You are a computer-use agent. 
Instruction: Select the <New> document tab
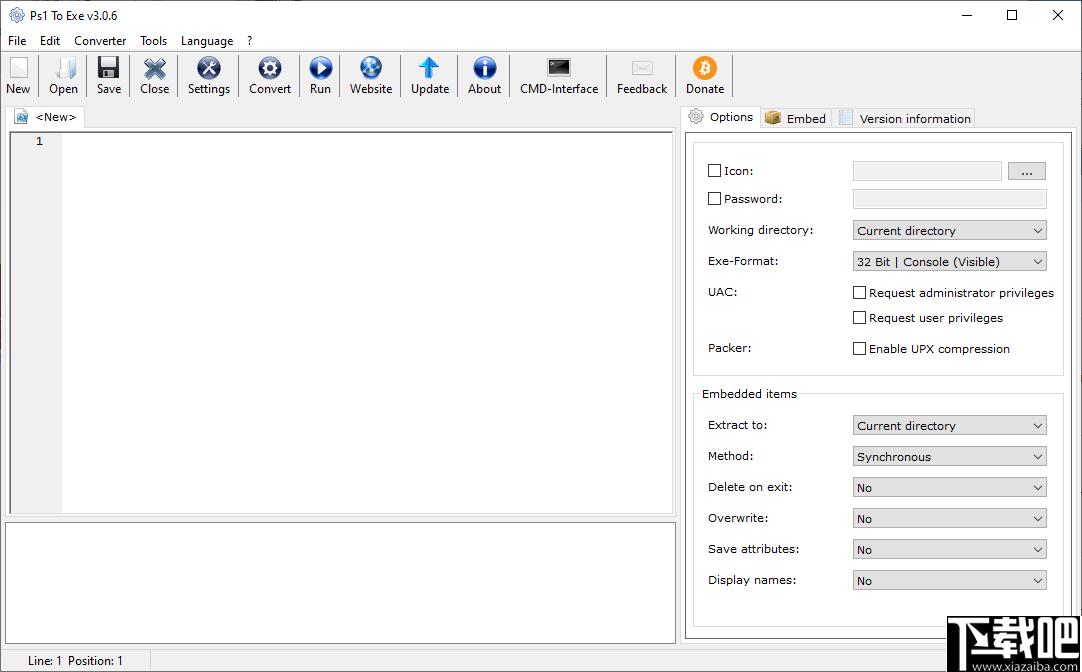click(x=46, y=117)
